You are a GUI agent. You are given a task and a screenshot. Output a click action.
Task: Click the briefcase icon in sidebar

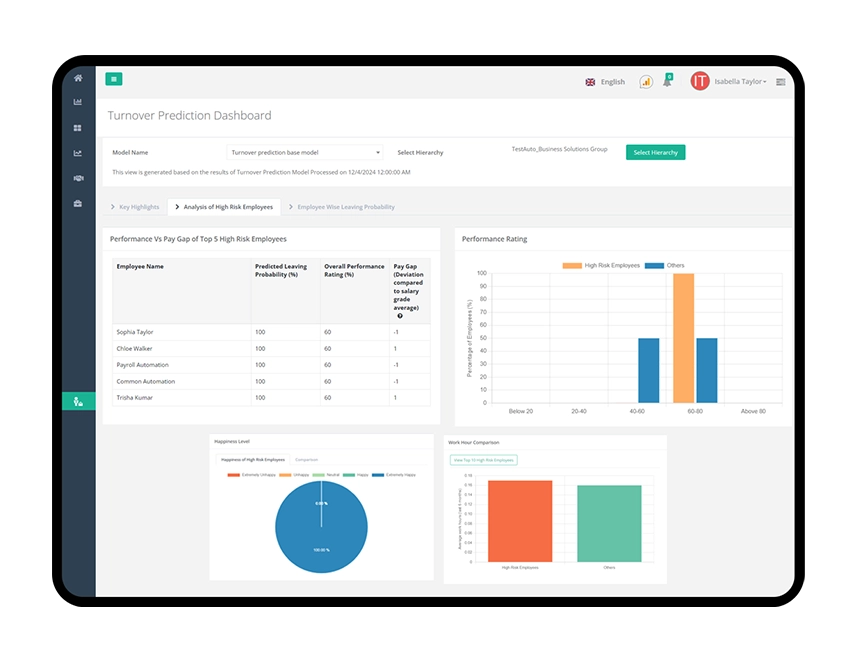point(78,203)
